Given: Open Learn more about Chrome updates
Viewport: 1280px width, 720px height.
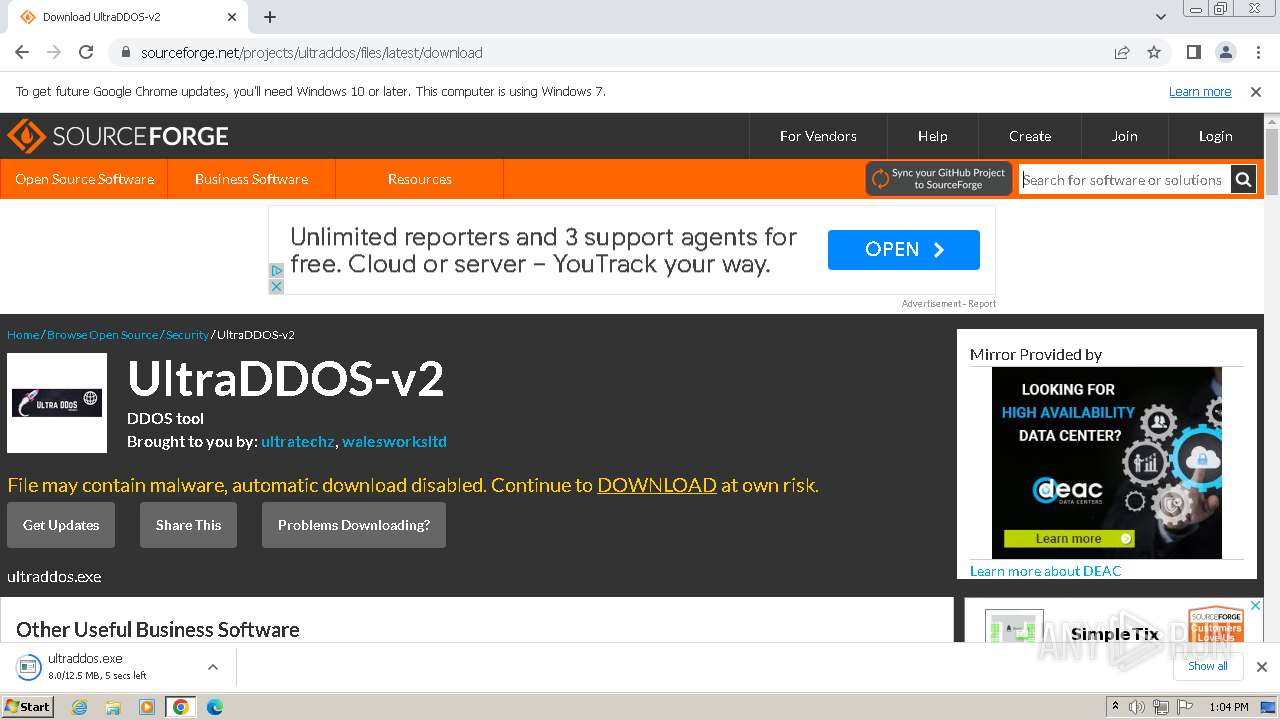Looking at the screenshot, I should click(x=1200, y=92).
